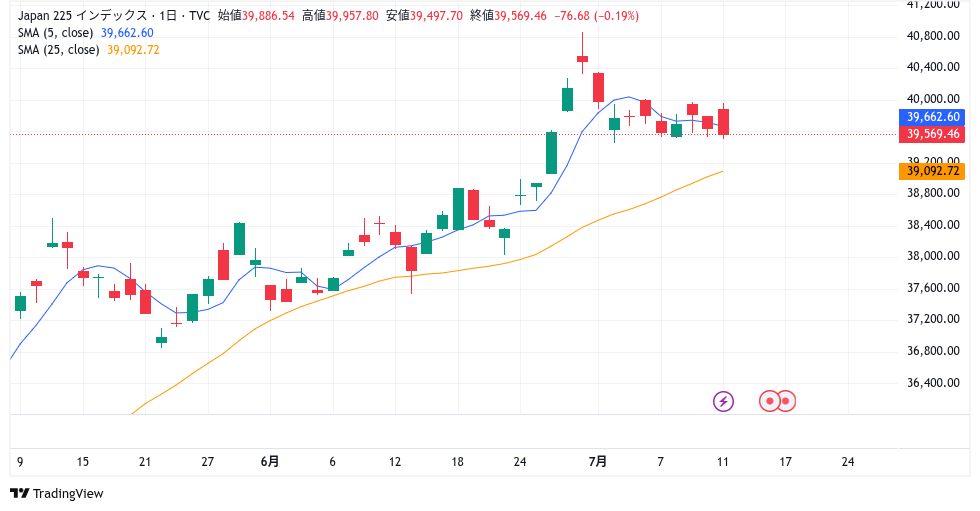Click the 始値 39,886.54 open value
The height and width of the screenshot is (511, 980).
click(x=256, y=16)
